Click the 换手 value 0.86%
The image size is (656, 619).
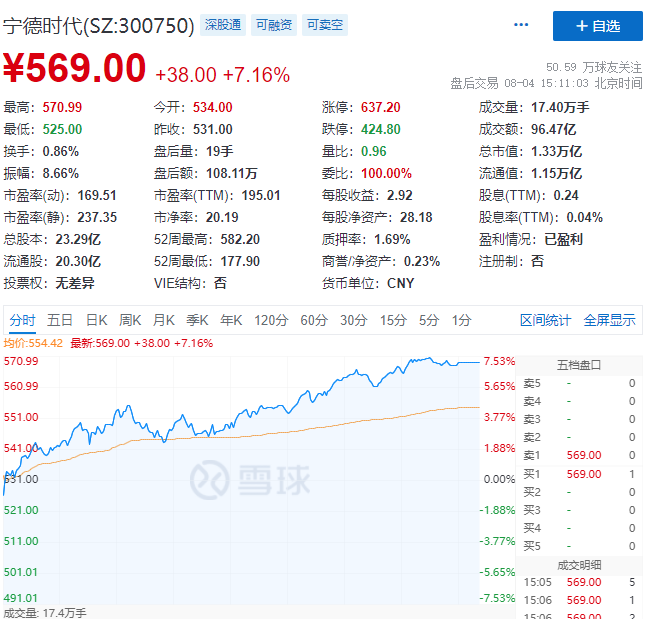[x=61, y=151]
